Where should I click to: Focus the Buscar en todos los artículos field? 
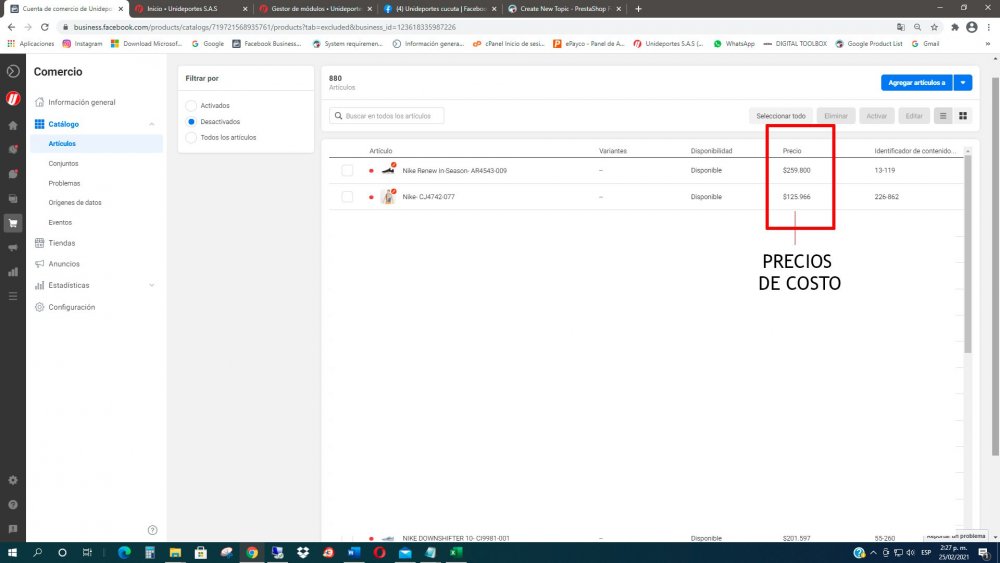(x=386, y=116)
